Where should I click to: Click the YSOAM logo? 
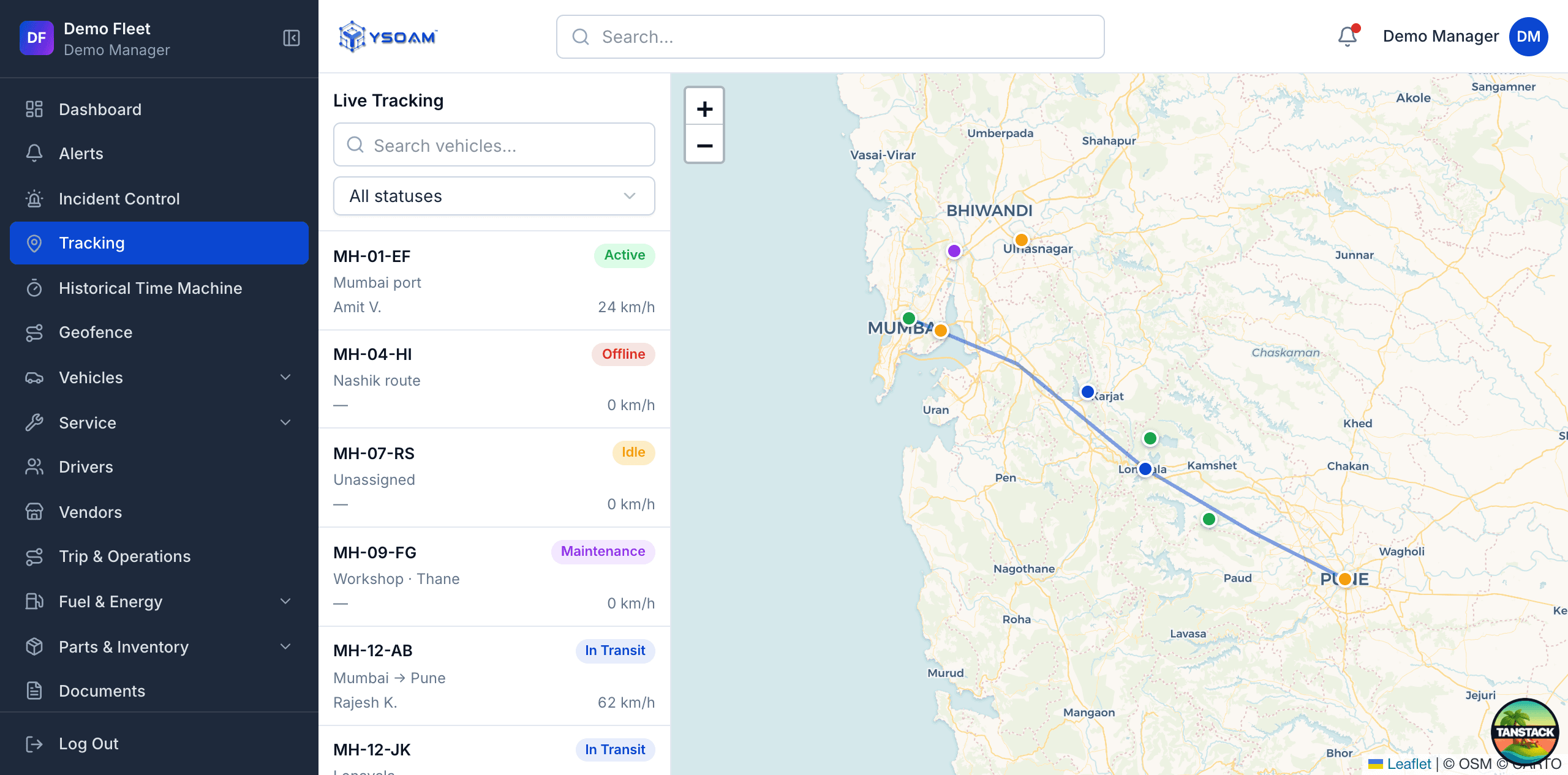coord(388,37)
